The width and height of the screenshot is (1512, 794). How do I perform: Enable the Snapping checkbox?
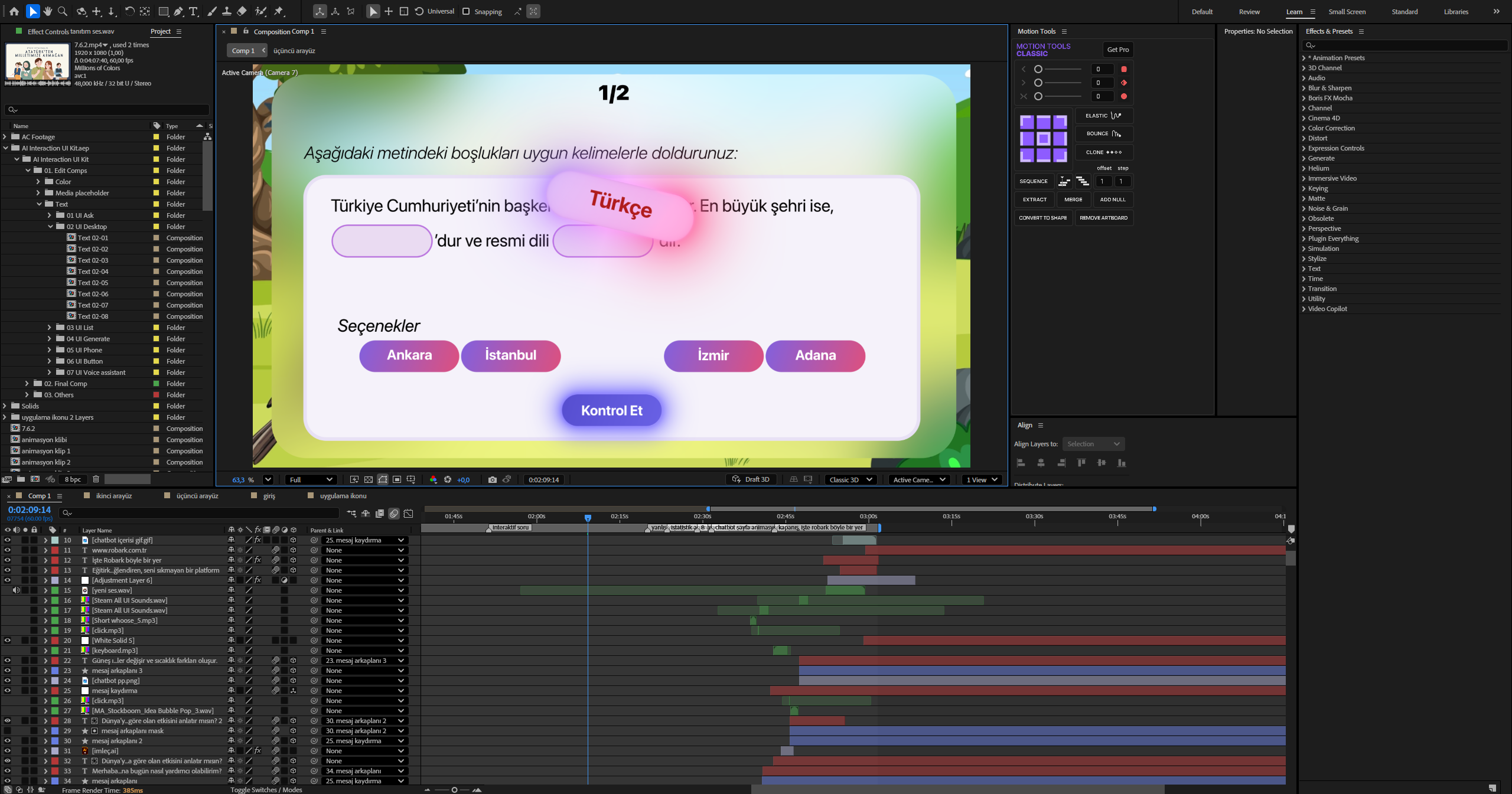coord(466,11)
